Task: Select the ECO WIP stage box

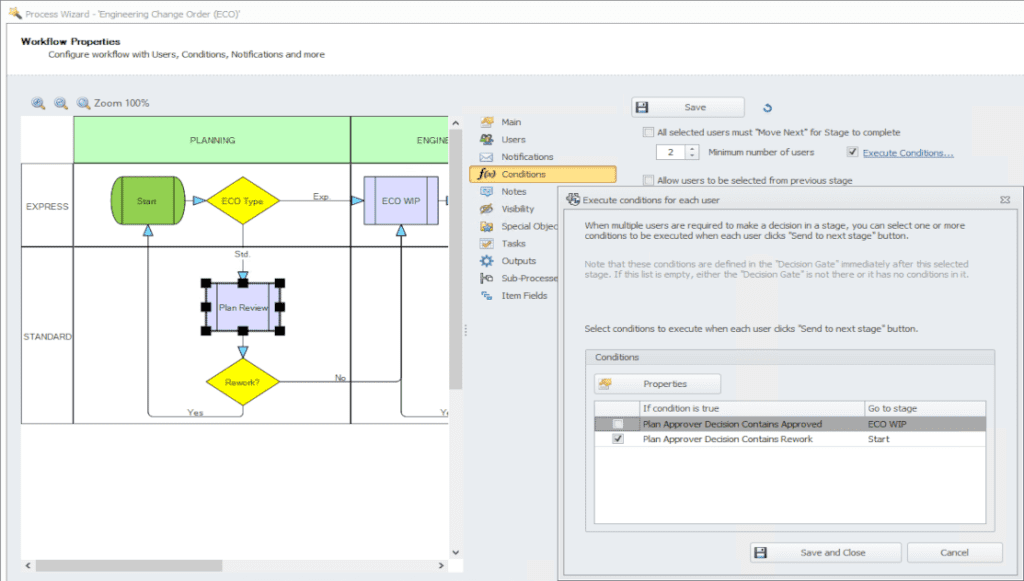Action: (401, 200)
